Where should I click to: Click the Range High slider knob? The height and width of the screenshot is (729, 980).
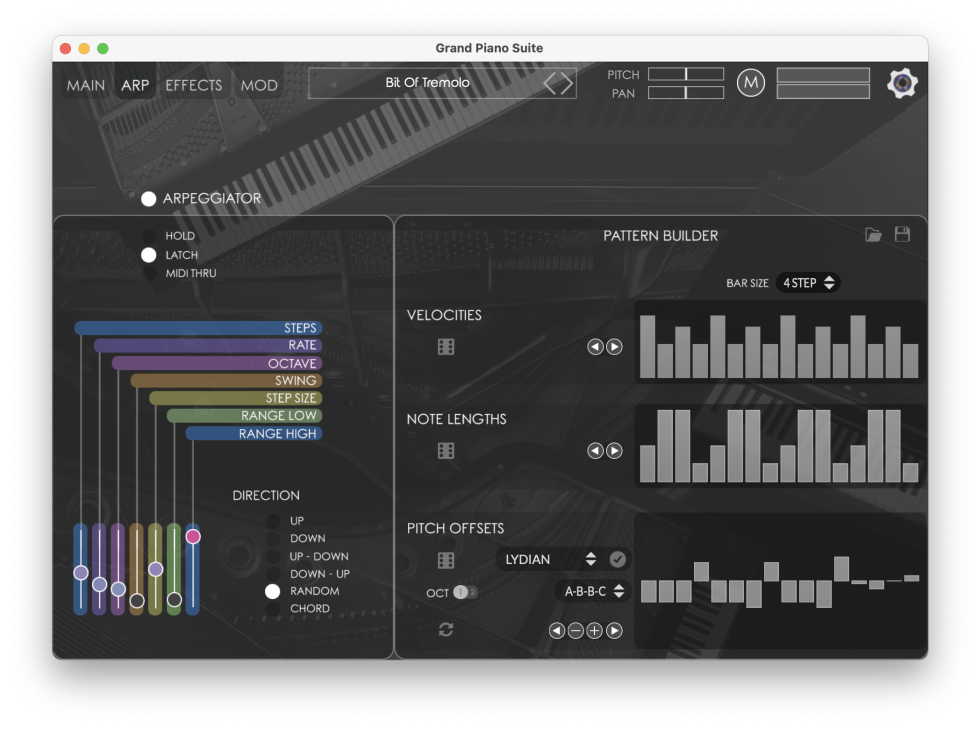(193, 537)
